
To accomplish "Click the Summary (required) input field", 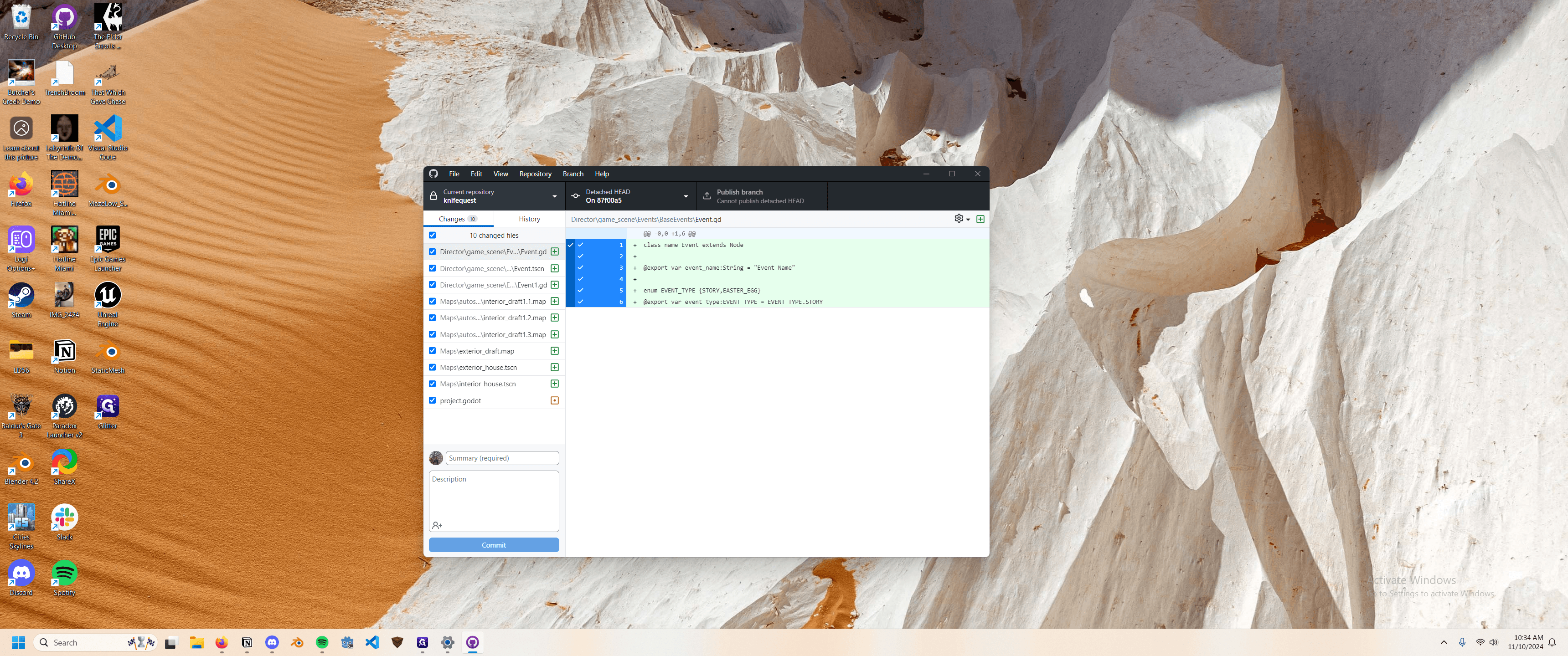I will (502, 458).
